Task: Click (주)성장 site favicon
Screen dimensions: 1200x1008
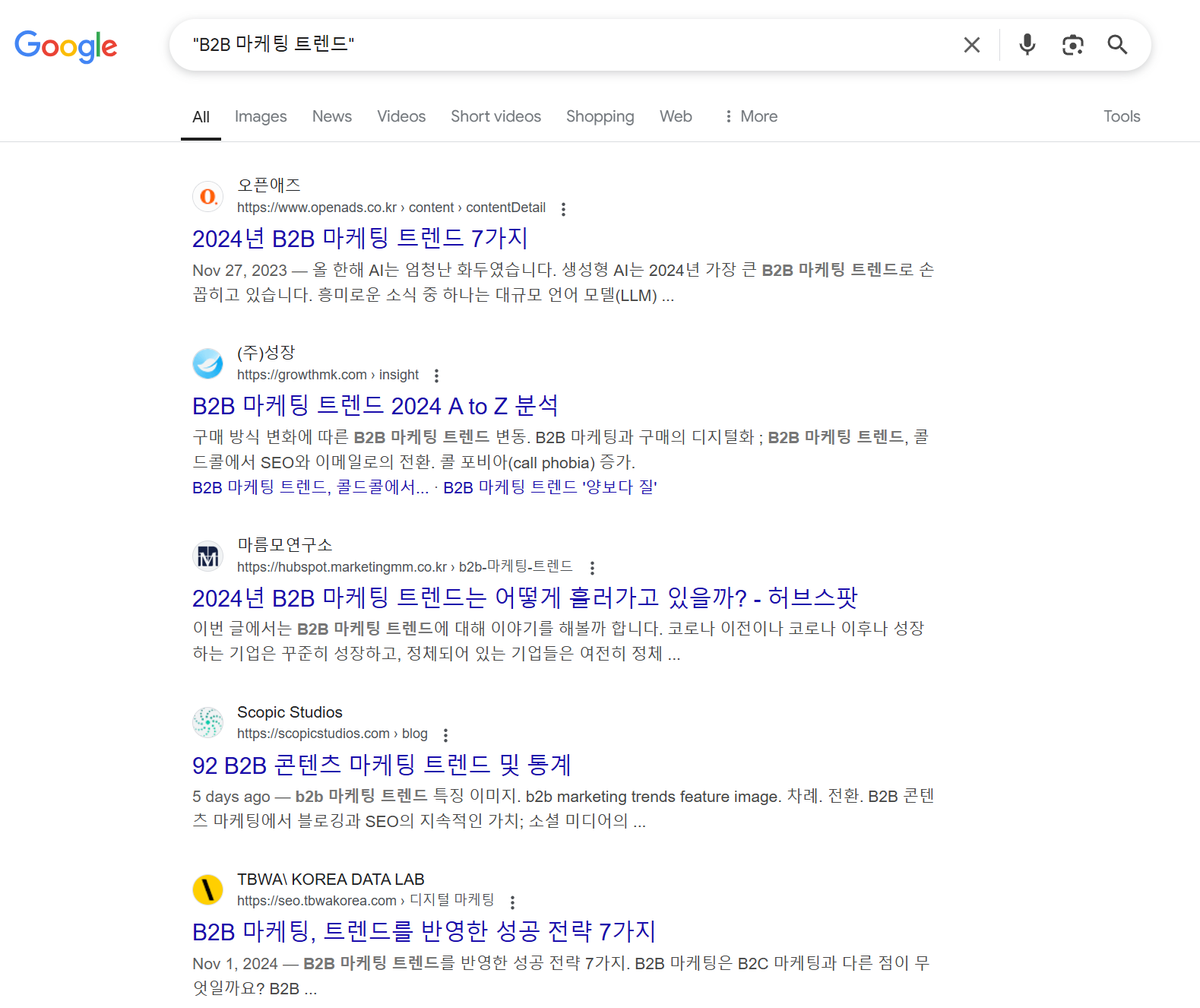Action: point(207,363)
